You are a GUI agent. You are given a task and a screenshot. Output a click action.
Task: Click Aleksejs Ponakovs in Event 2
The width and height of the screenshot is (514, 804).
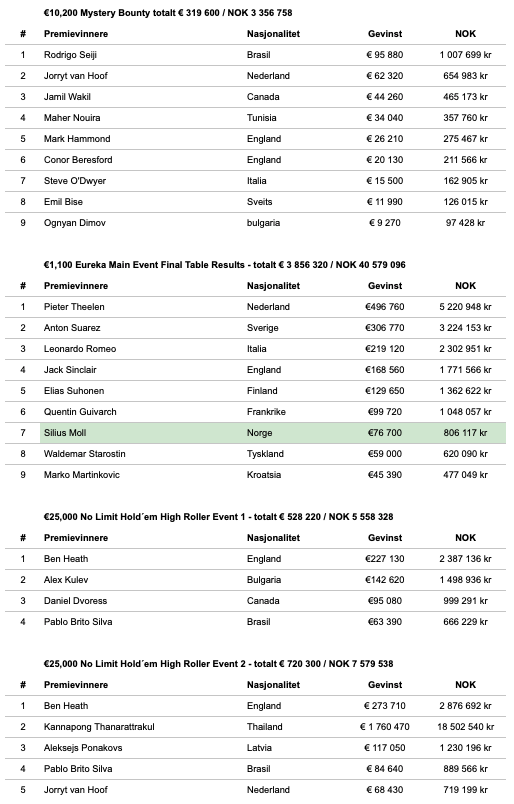[83, 748]
